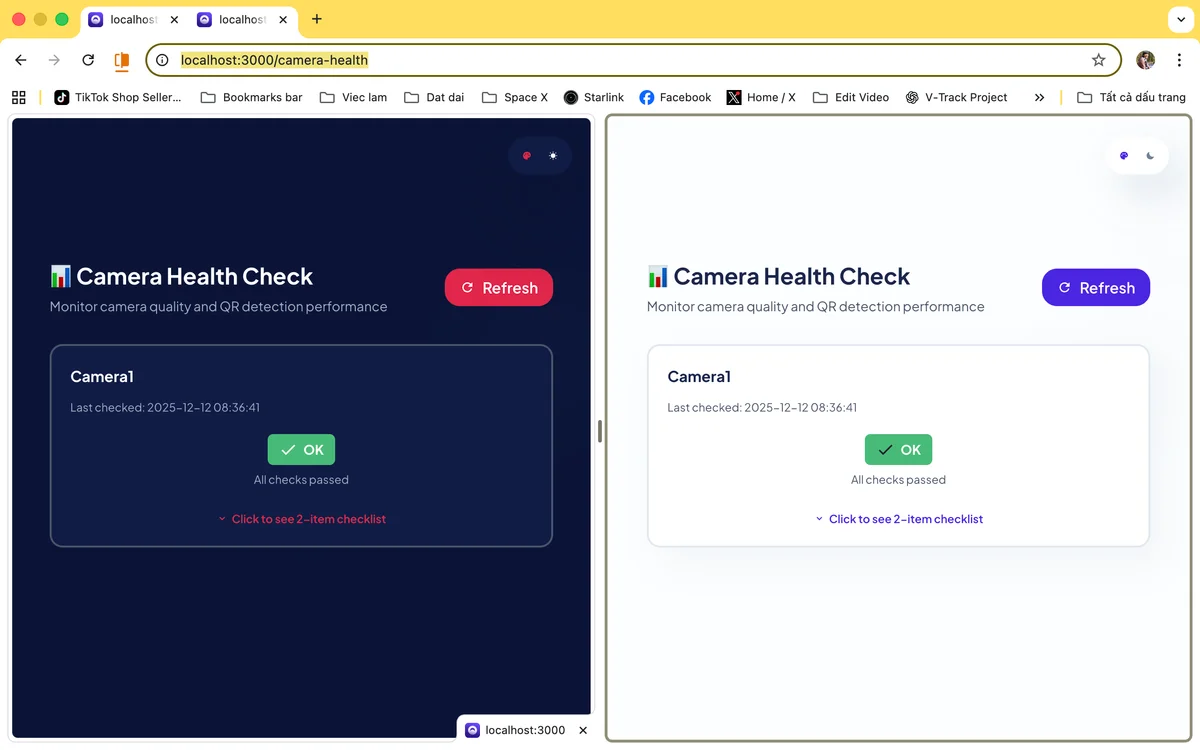Click the orange side panel icon near the reload button
The width and height of the screenshot is (1200, 750).
121,60
